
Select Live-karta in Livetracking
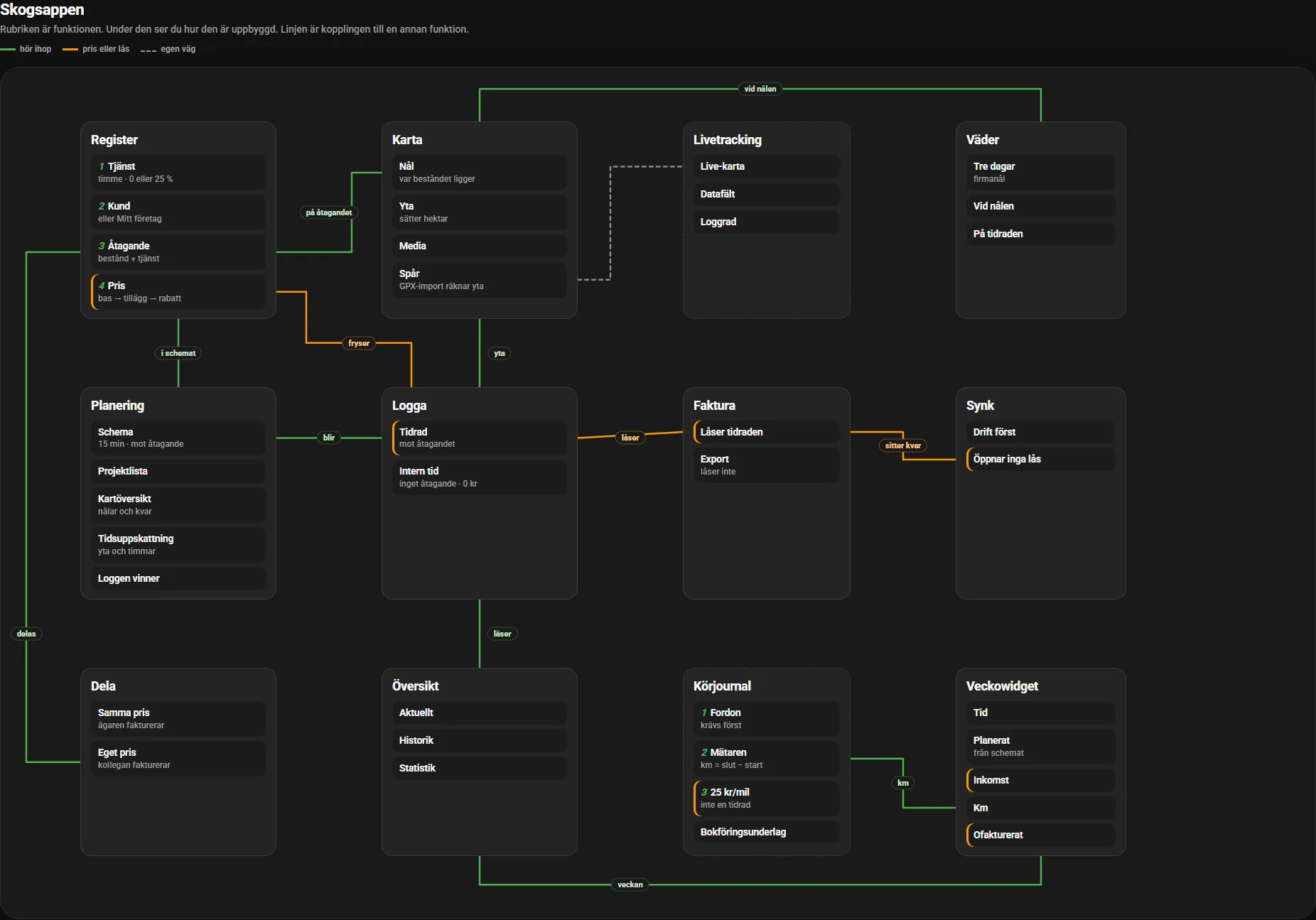(x=767, y=166)
